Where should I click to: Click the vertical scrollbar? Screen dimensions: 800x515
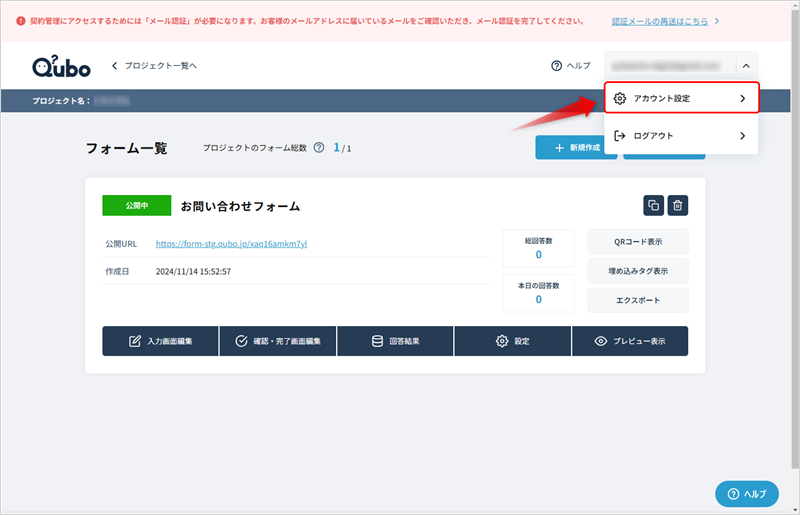coord(795,240)
